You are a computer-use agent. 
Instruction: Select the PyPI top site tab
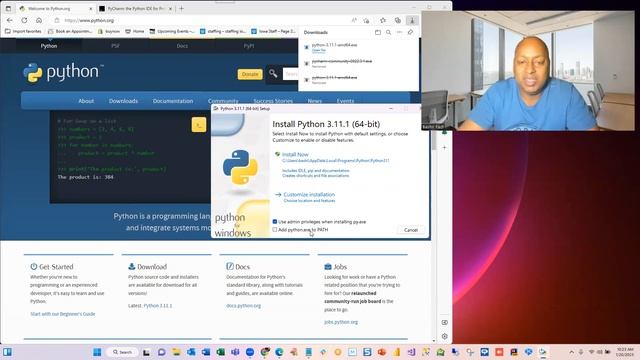click(x=249, y=46)
